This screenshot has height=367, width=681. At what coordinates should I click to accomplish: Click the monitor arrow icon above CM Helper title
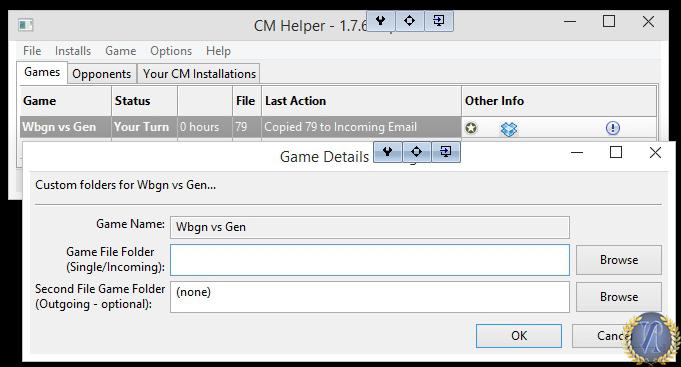point(439,21)
